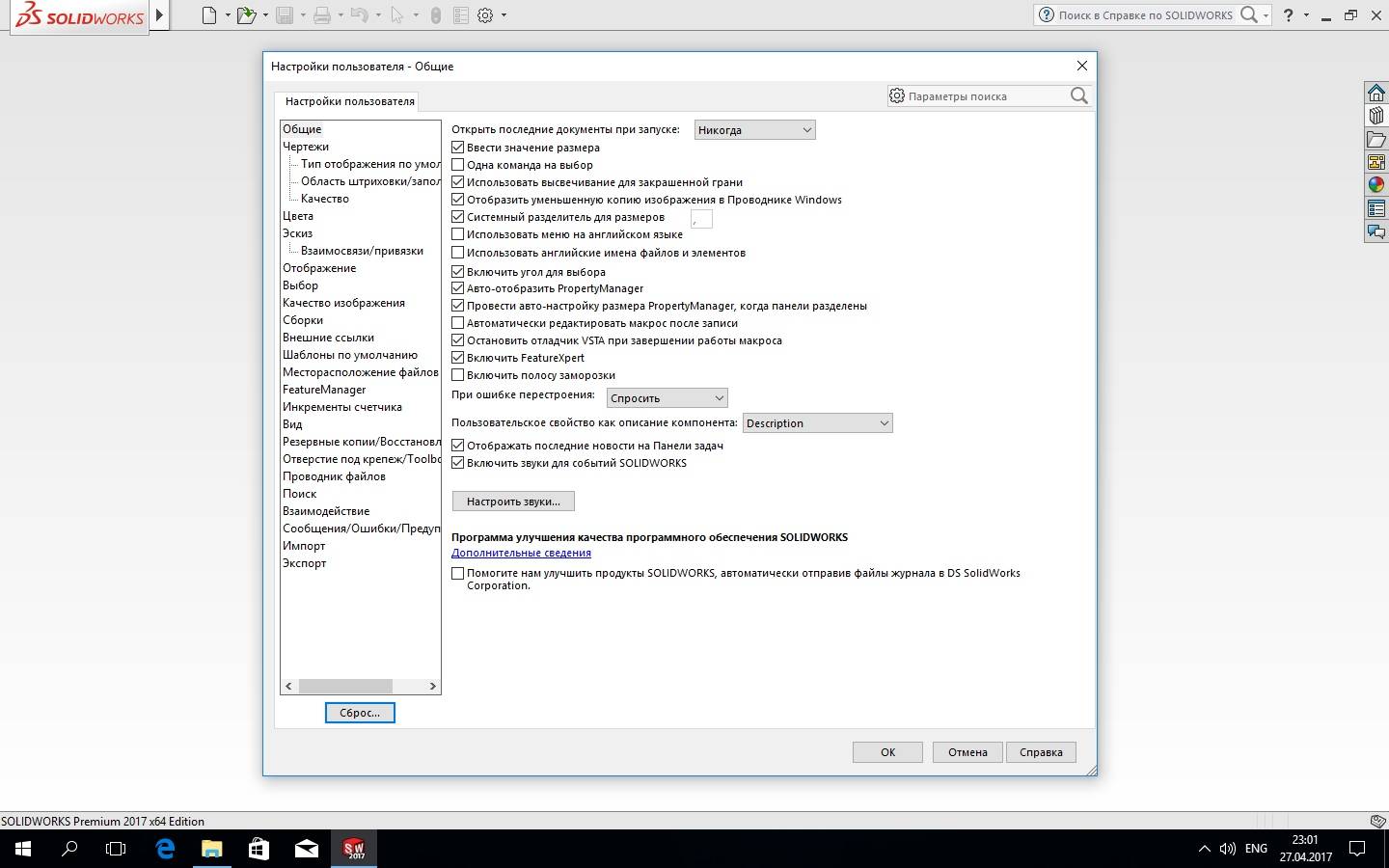This screenshot has height=868, width=1389.
Task: Click the File Properties list icon
Action: tap(461, 15)
